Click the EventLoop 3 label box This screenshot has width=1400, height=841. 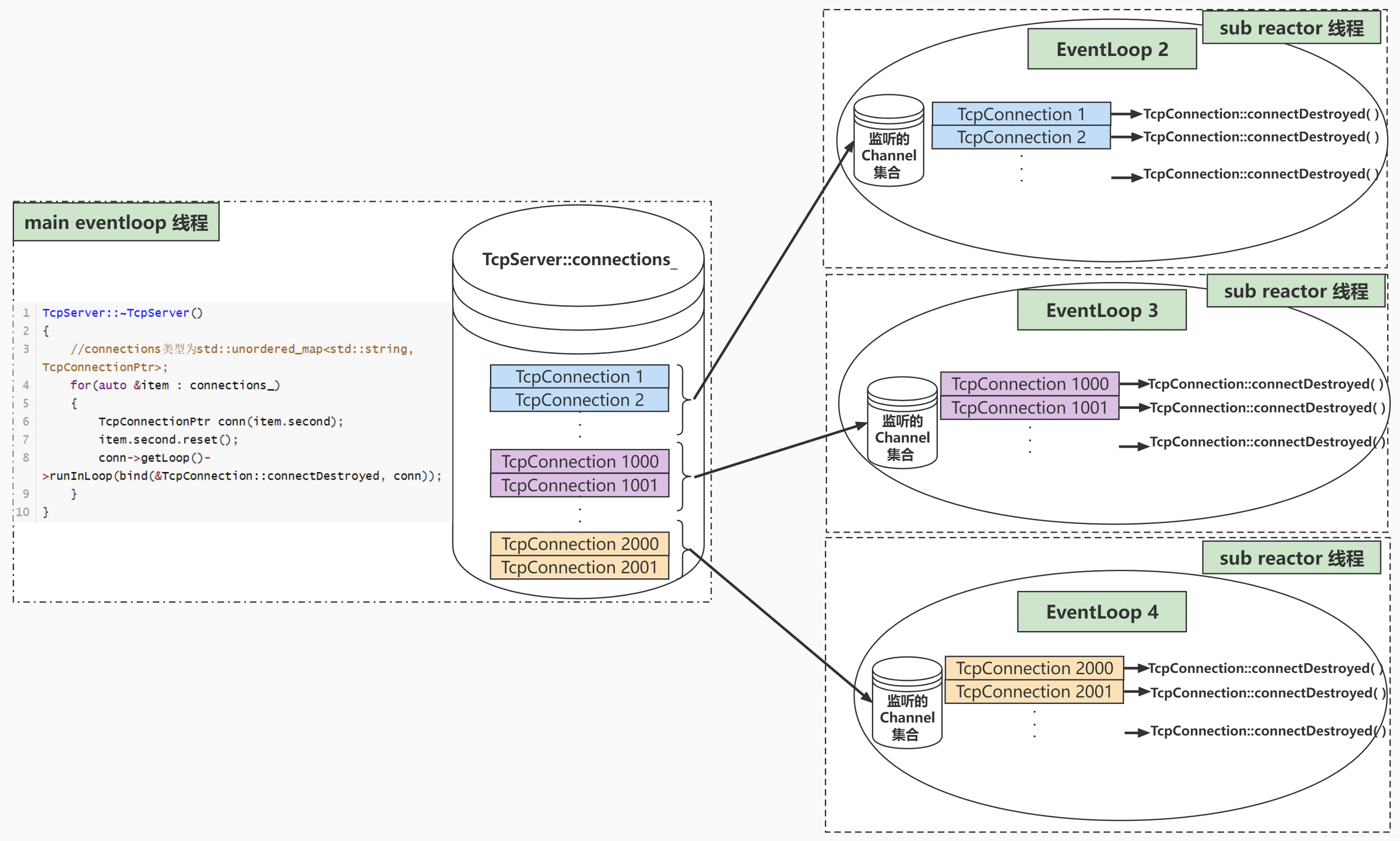click(1101, 311)
